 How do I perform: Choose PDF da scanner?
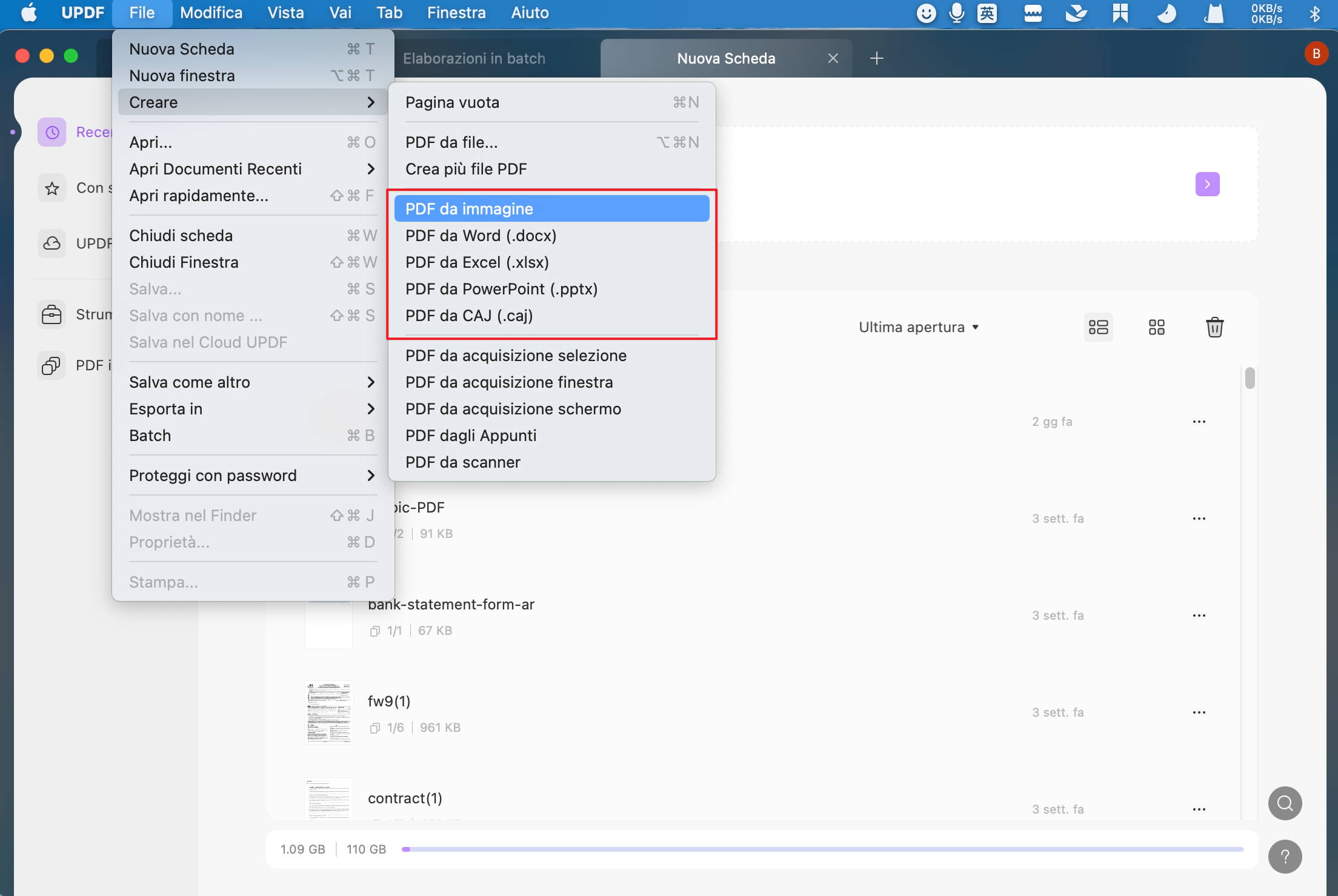pos(551,462)
